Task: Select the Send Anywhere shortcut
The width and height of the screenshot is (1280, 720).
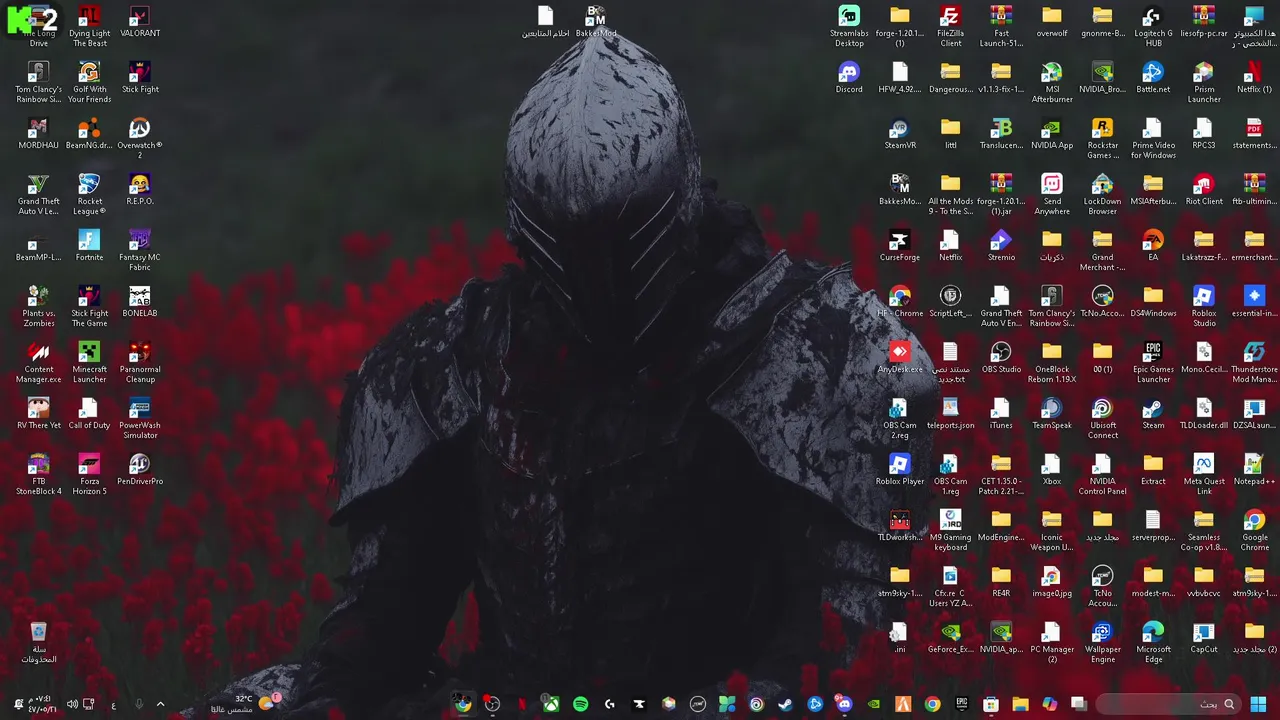Action: pyautogui.click(x=1052, y=195)
